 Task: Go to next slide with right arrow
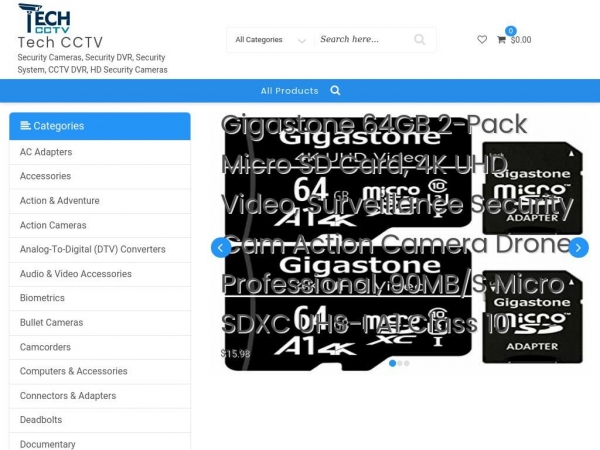tap(578, 248)
